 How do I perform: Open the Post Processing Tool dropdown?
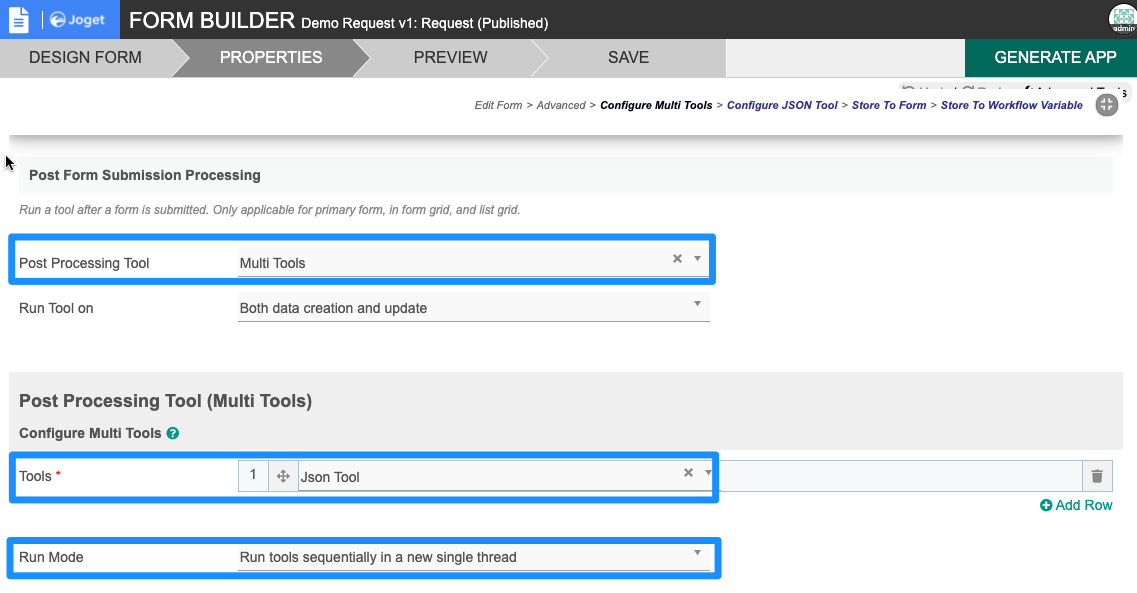point(697,259)
